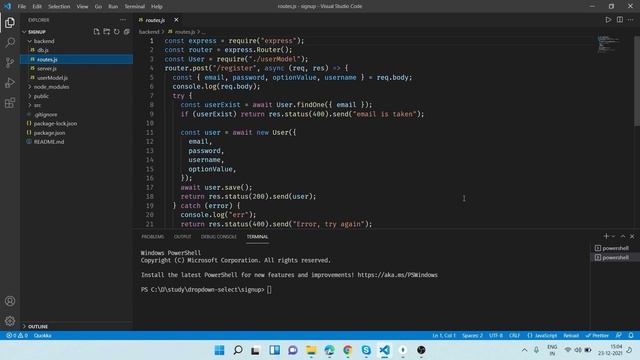
Task: Change language mode via JavaScript item
Action: [542, 336]
